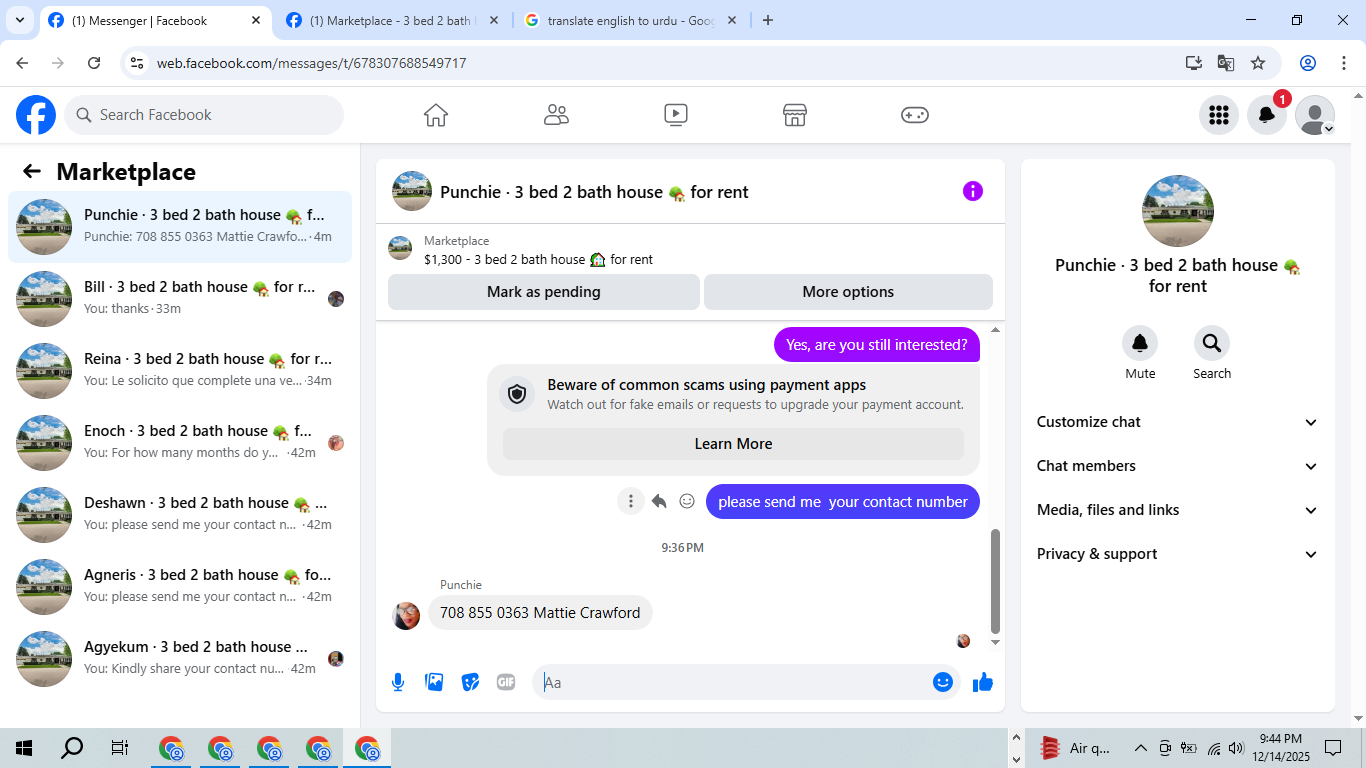Go back using the Marketplace arrow
Image resolution: width=1366 pixels, height=768 pixels.
point(32,171)
